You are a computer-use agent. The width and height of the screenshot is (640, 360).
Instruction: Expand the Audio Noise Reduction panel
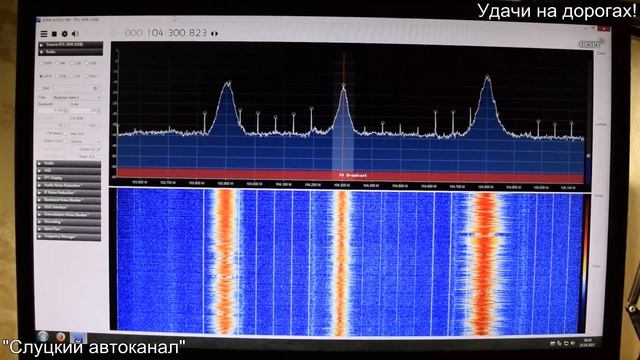(69, 185)
